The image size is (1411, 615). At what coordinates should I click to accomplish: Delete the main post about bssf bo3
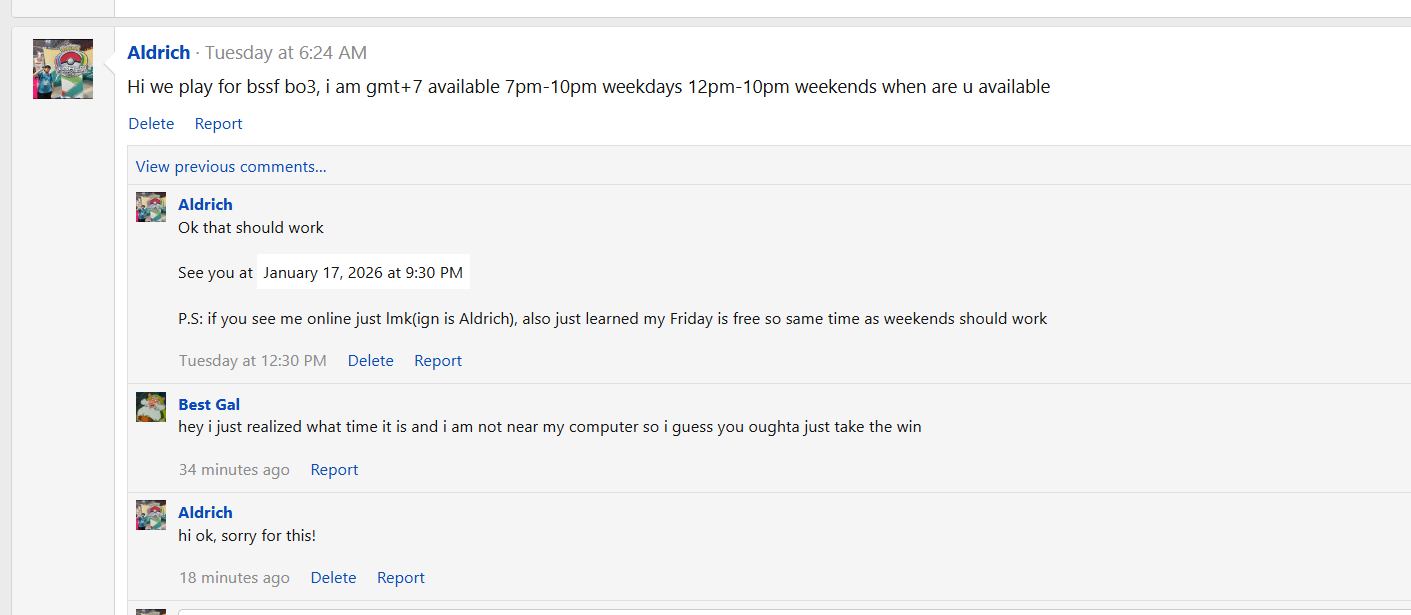pos(151,124)
